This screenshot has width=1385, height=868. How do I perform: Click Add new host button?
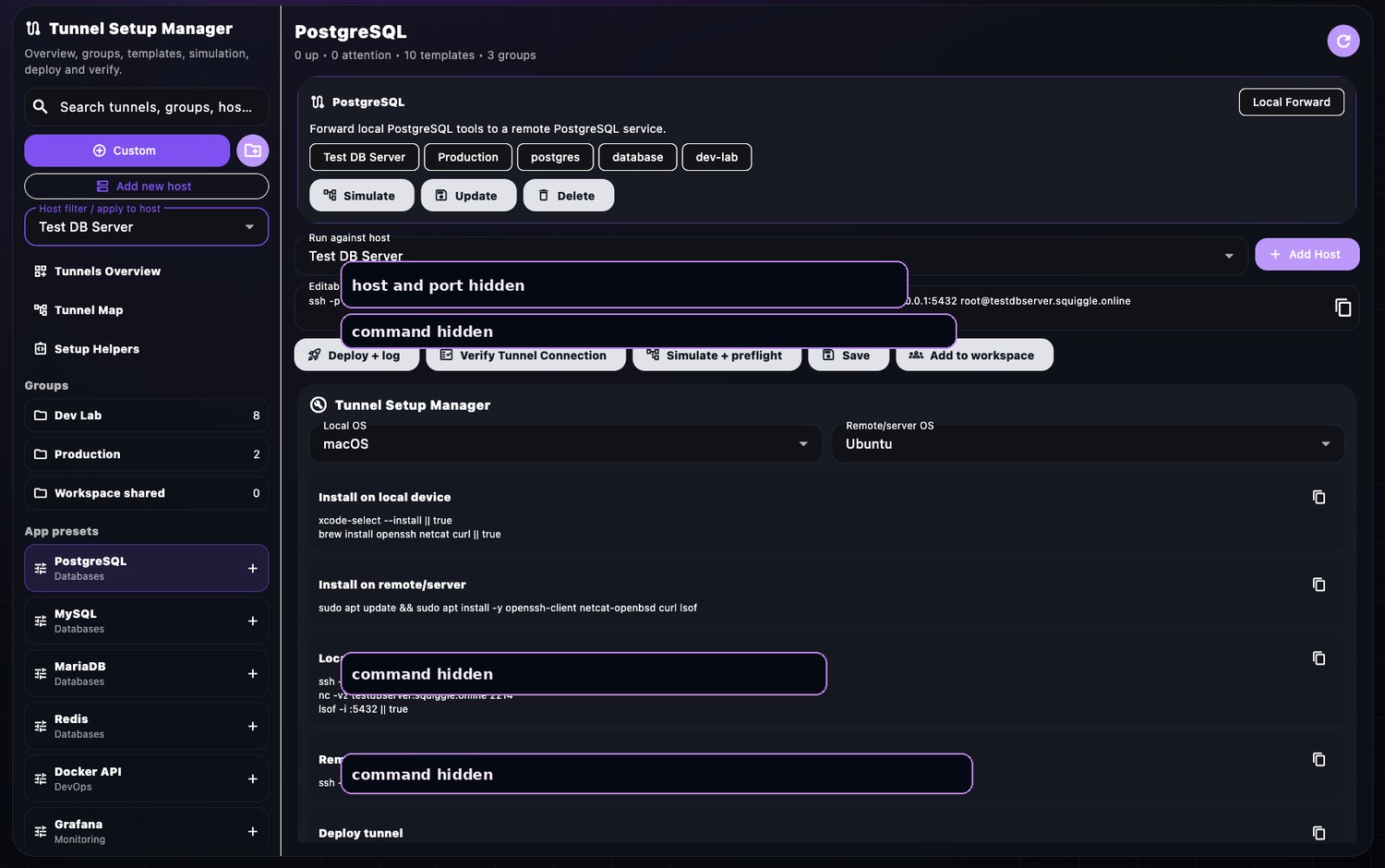pos(147,187)
